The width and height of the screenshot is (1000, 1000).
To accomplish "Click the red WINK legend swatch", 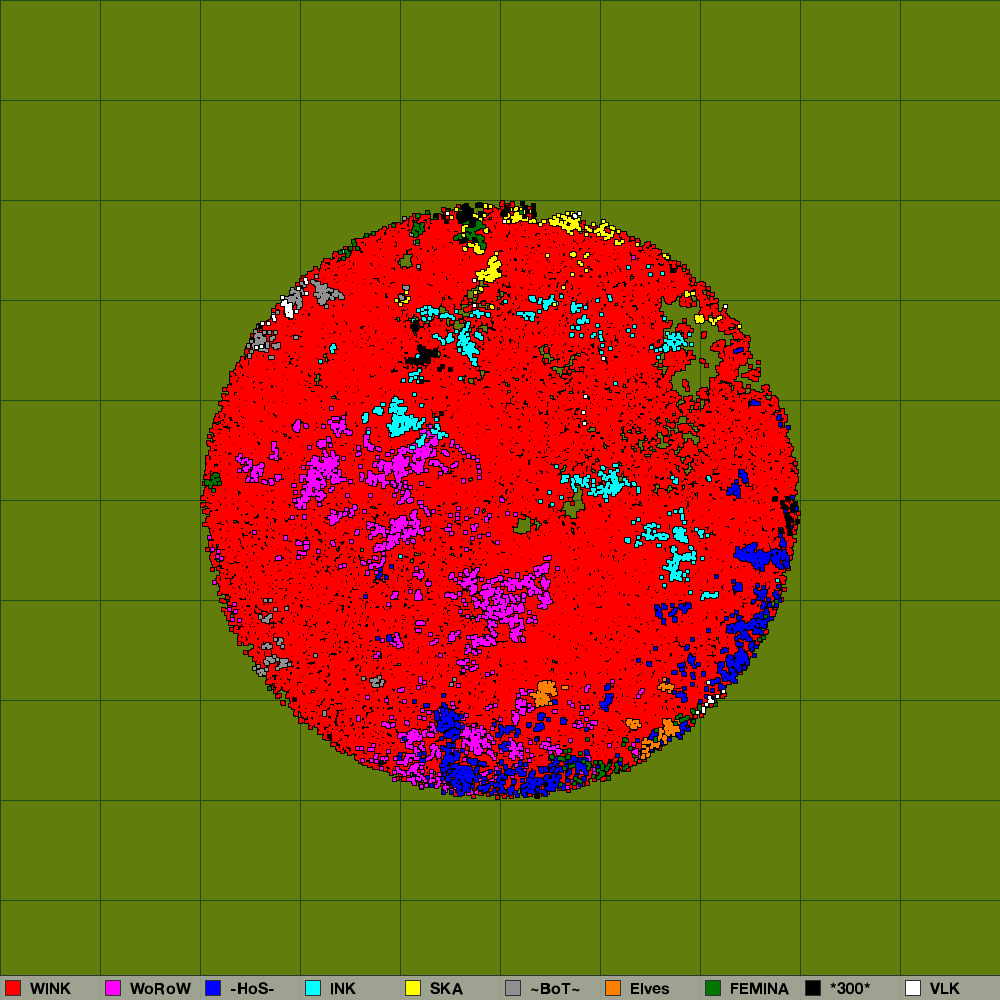I will (13, 988).
